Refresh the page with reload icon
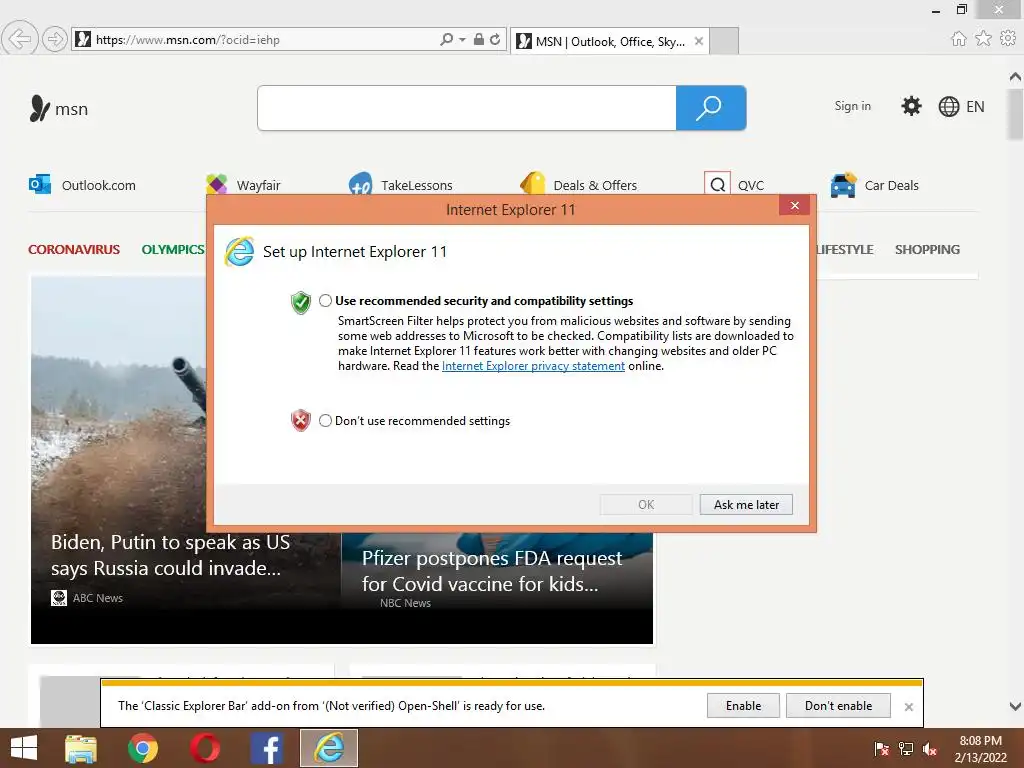Image resolution: width=1024 pixels, height=768 pixels. [x=495, y=39]
